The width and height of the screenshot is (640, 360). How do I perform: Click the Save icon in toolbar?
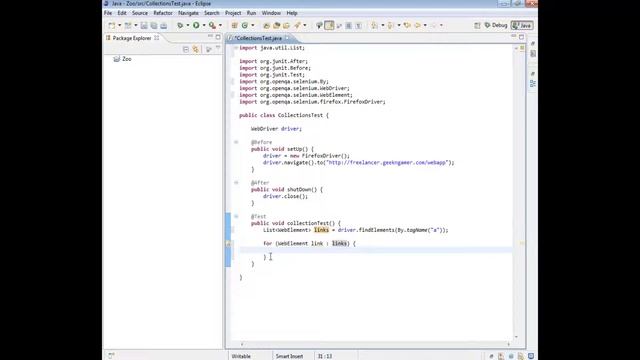(x=144, y=25)
